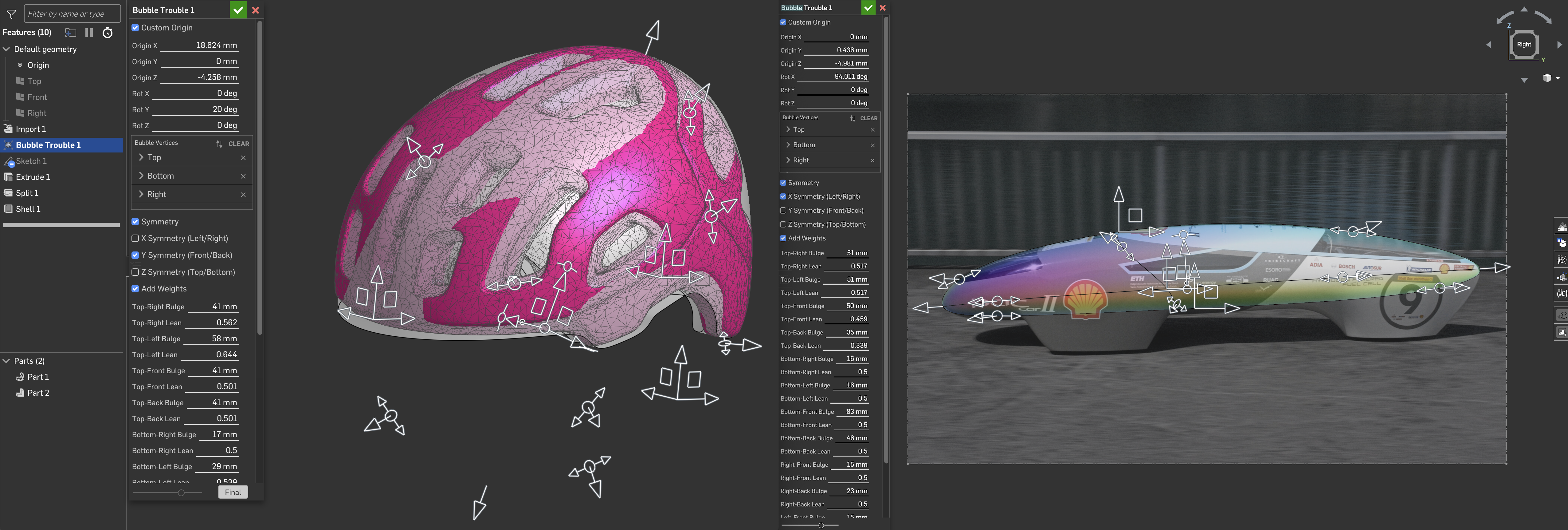Select Part 2 in the Parts list
The height and width of the screenshot is (530, 1568).
click(38, 393)
